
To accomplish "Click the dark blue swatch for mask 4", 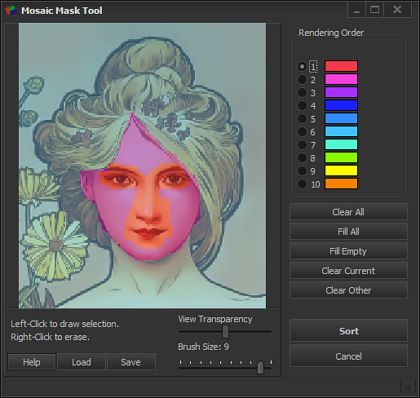I will (341, 105).
